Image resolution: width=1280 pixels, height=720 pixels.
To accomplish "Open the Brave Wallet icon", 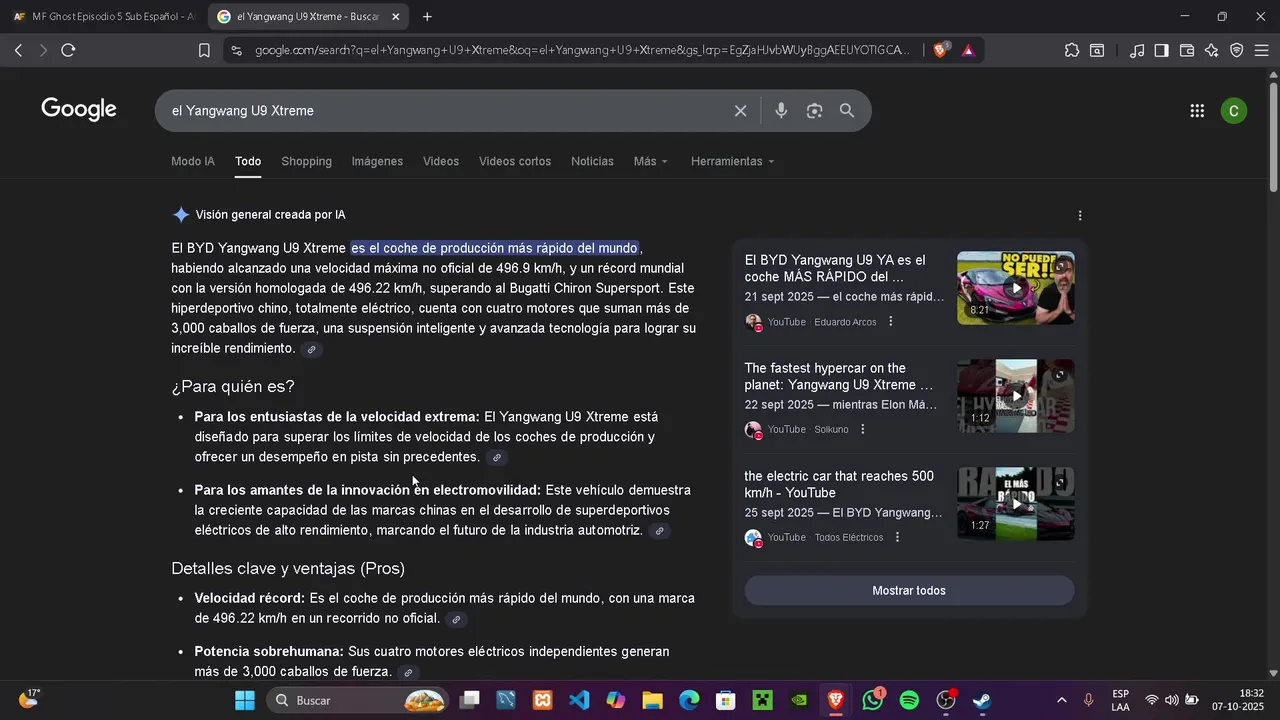I will [x=1187, y=50].
